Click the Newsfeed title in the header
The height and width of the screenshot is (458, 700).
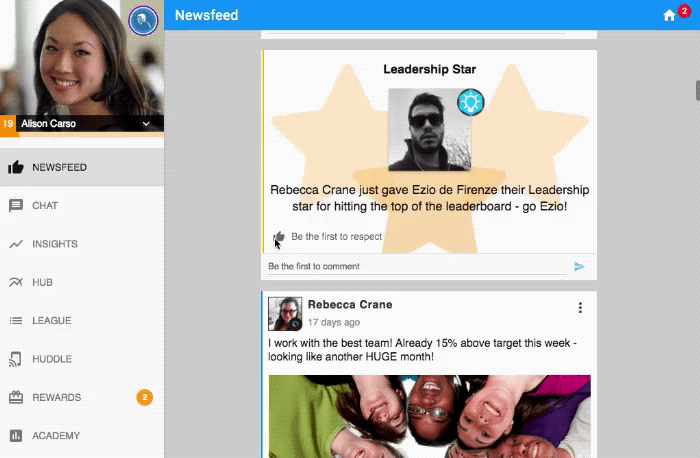(x=206, y=15)
